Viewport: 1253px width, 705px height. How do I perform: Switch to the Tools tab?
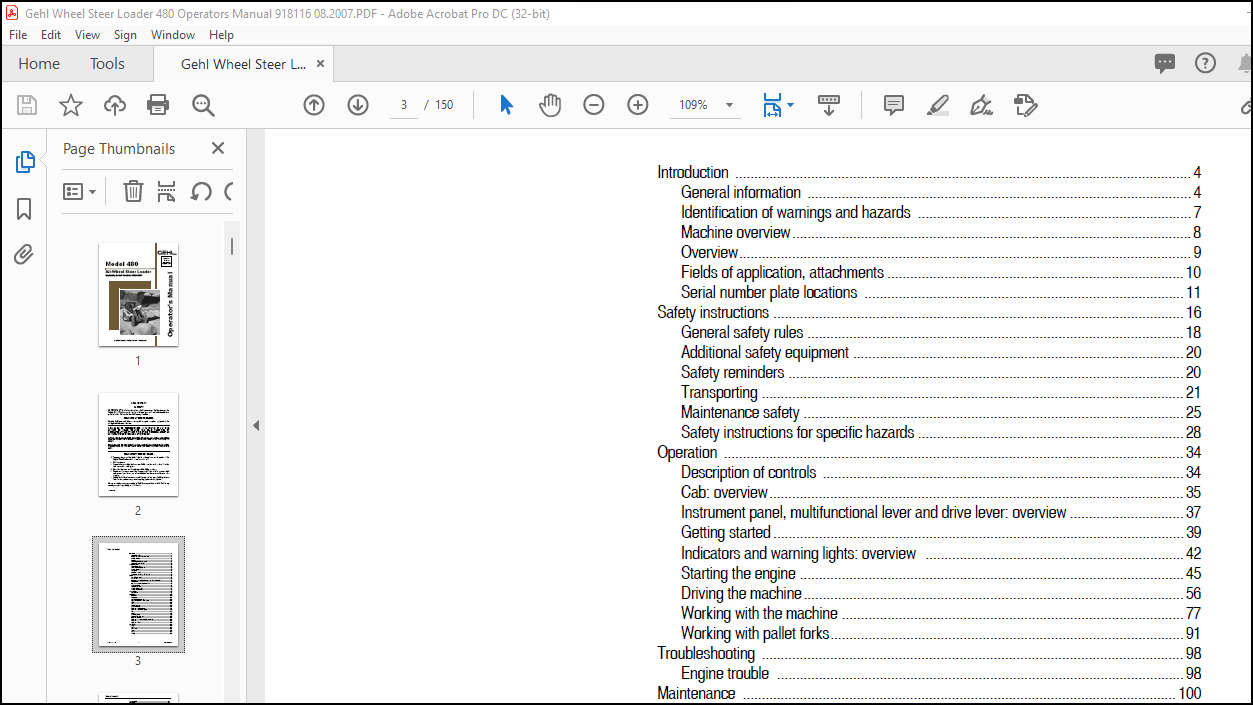[107, 63]
